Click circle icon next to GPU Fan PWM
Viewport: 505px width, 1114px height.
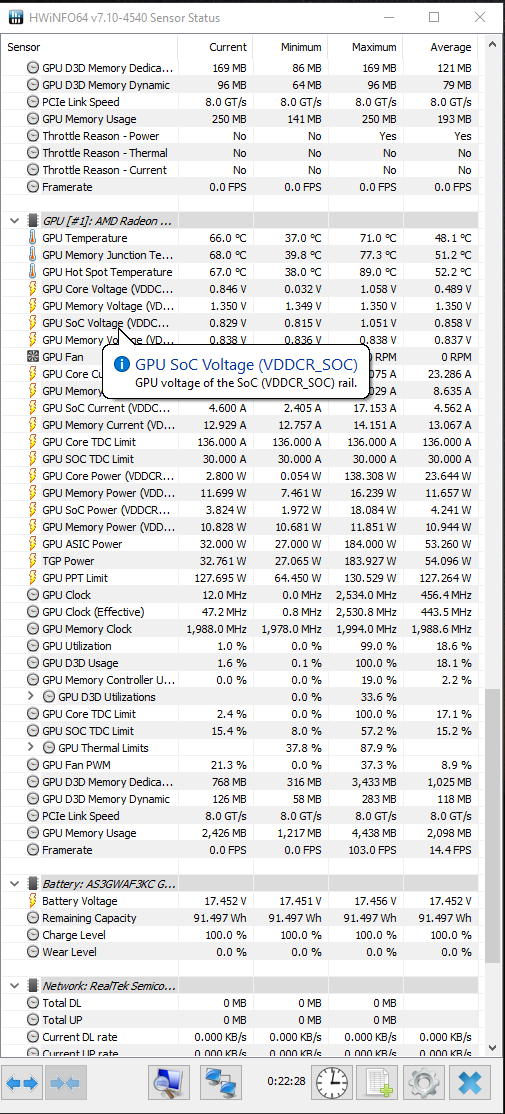coord(33,765)
